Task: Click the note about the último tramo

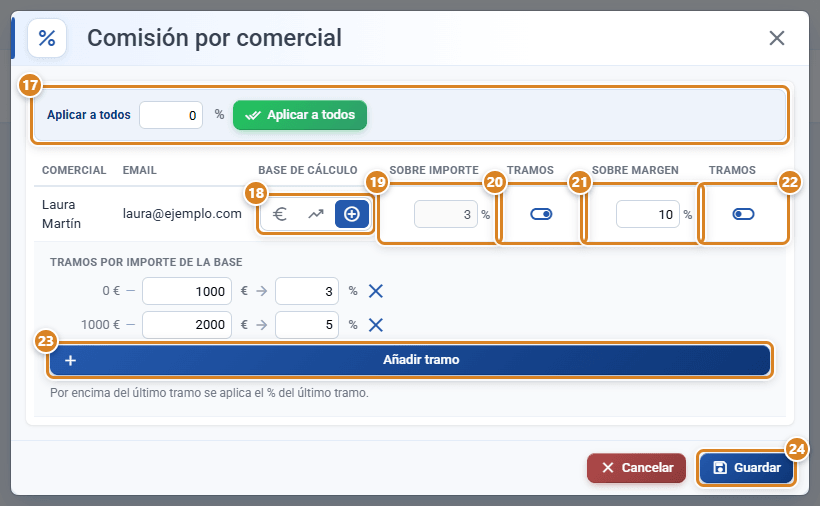Action: pos(209,393)
